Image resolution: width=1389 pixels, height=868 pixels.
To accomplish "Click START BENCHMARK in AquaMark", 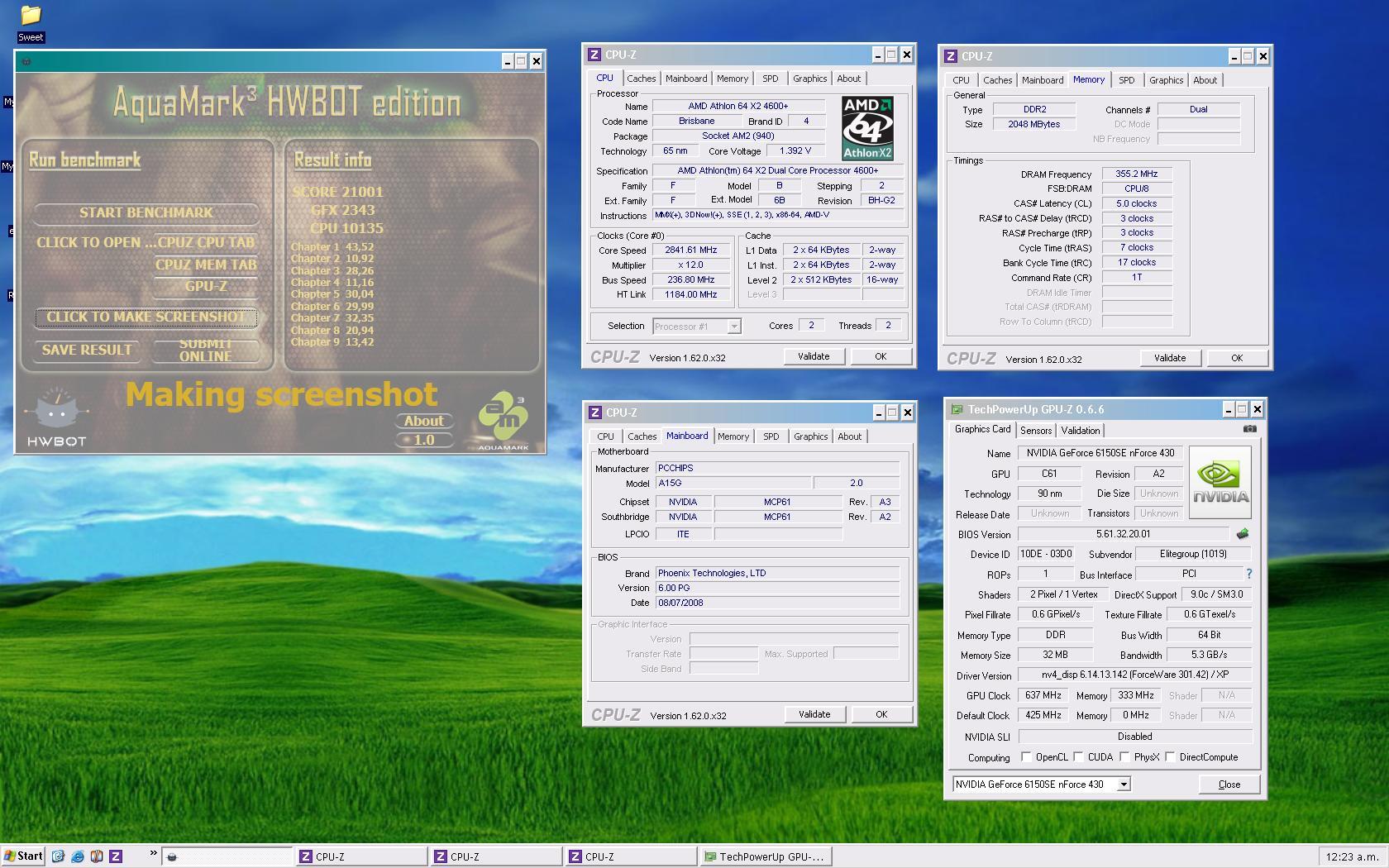I will coord(146,213).
